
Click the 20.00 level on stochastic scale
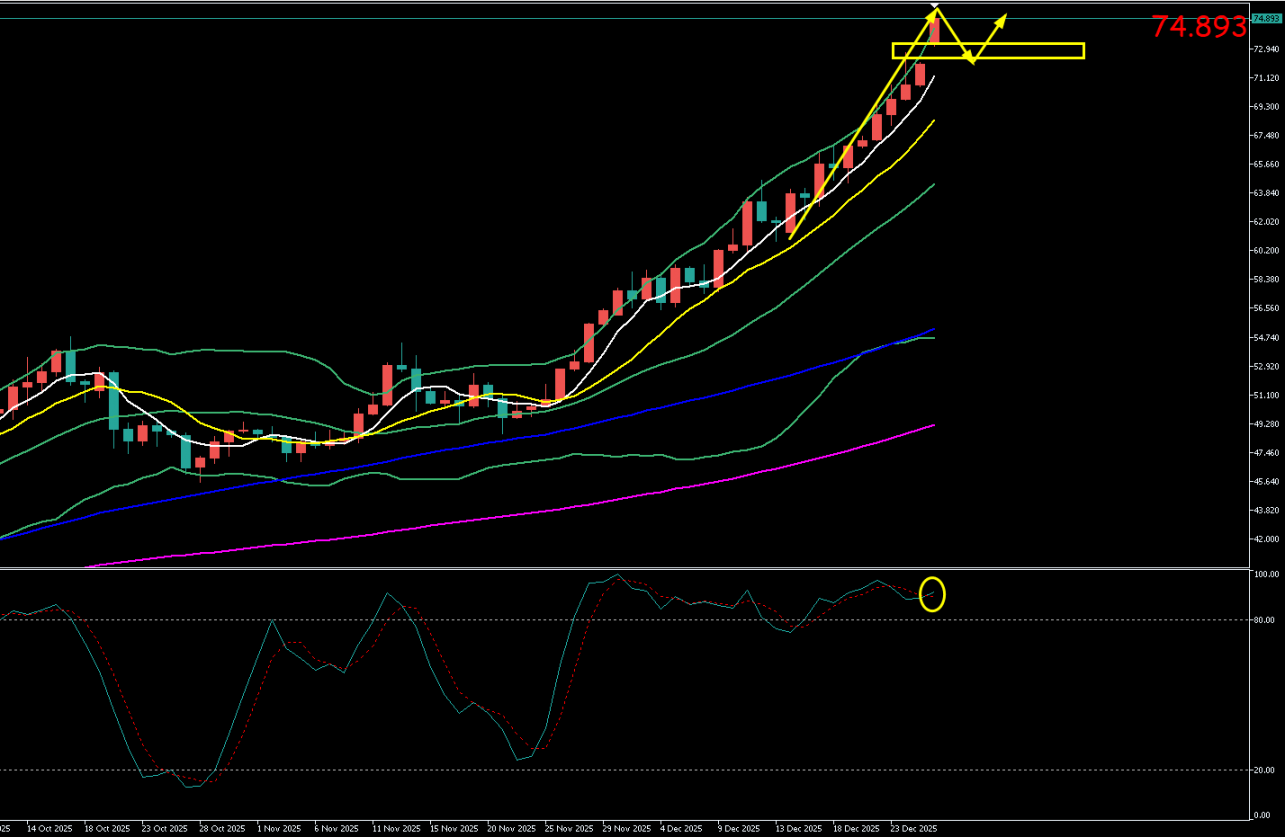click(x=1264, y=770)
